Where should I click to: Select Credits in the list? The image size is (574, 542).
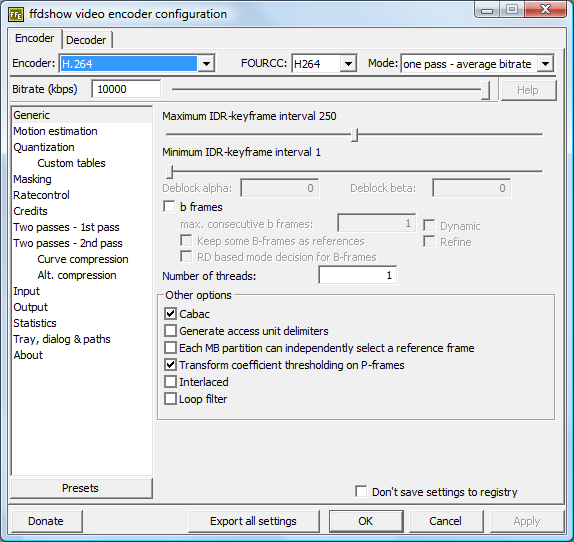[x=30, y=211]
